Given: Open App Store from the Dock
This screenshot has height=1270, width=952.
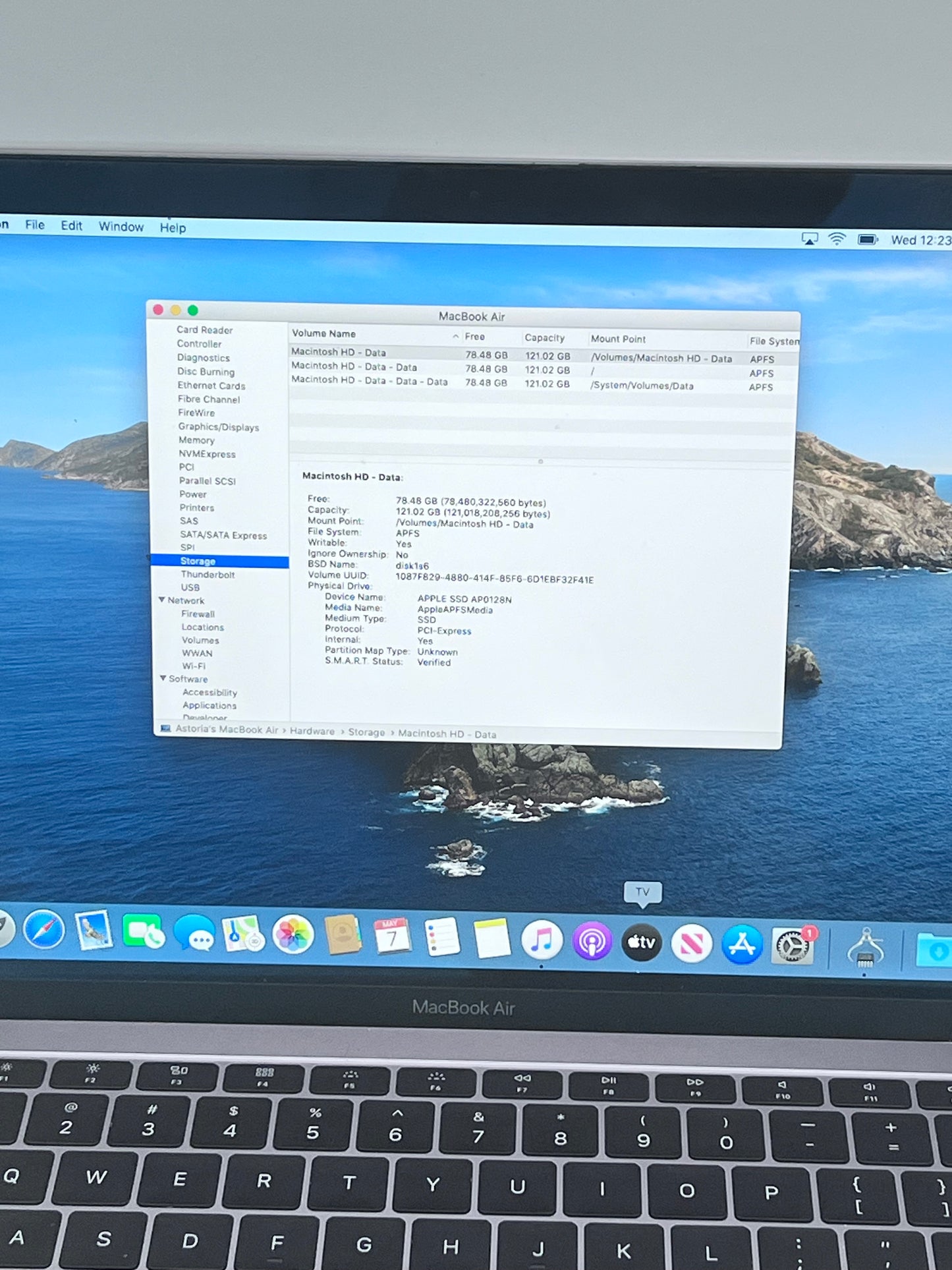Looking at the screenshot, I should click(742, 944).
